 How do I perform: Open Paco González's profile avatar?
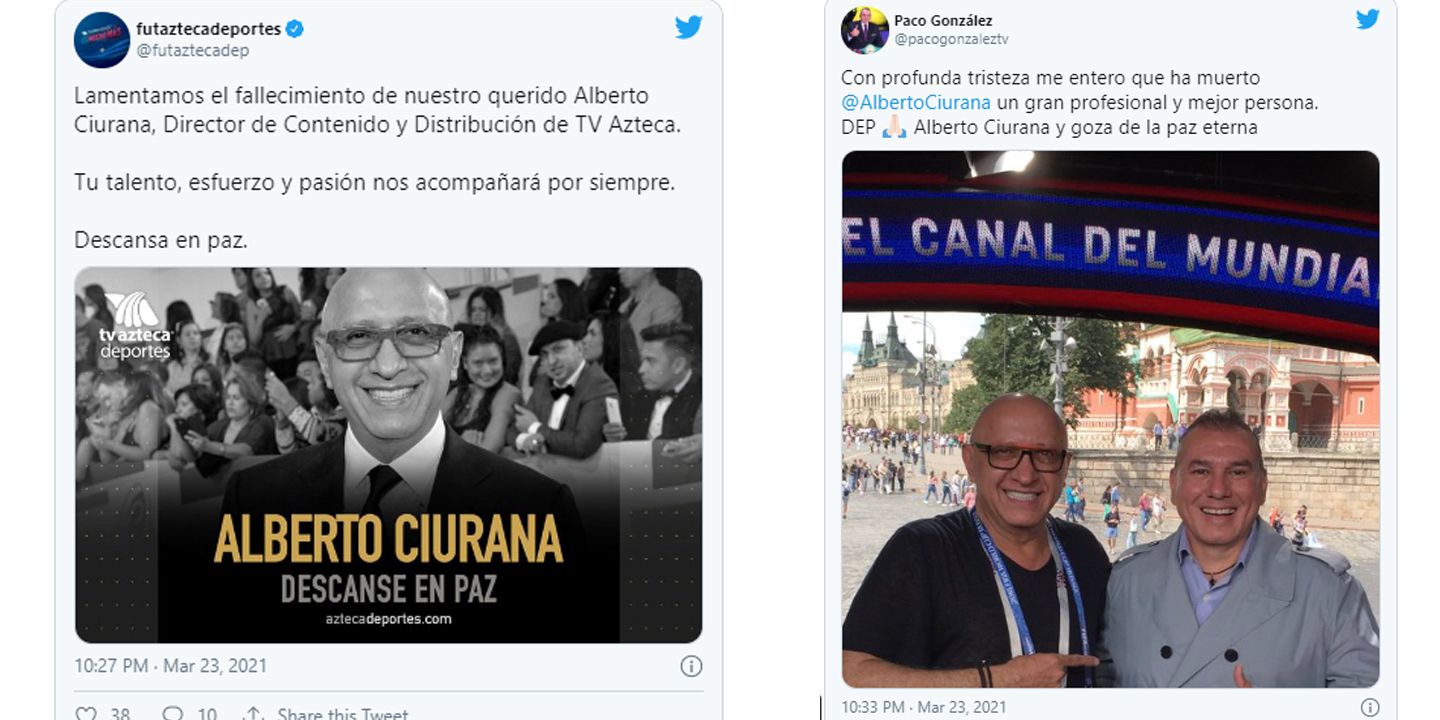click(864, 30)
